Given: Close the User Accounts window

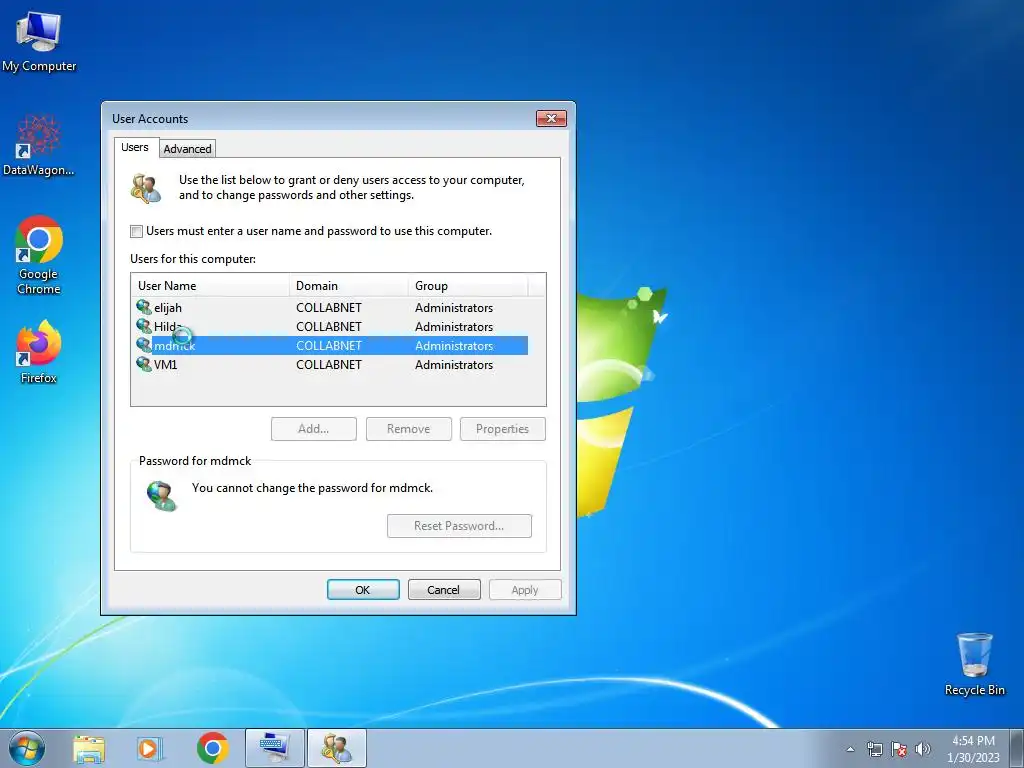Looking at the screenshot, I should (x=551, y=118).
